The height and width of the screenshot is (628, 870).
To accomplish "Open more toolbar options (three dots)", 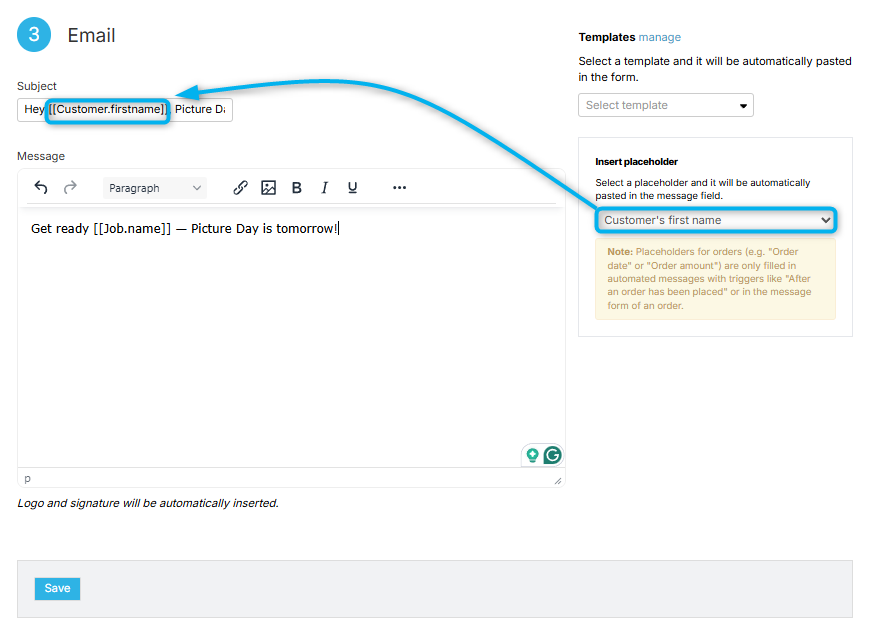I will click(399, 188).
